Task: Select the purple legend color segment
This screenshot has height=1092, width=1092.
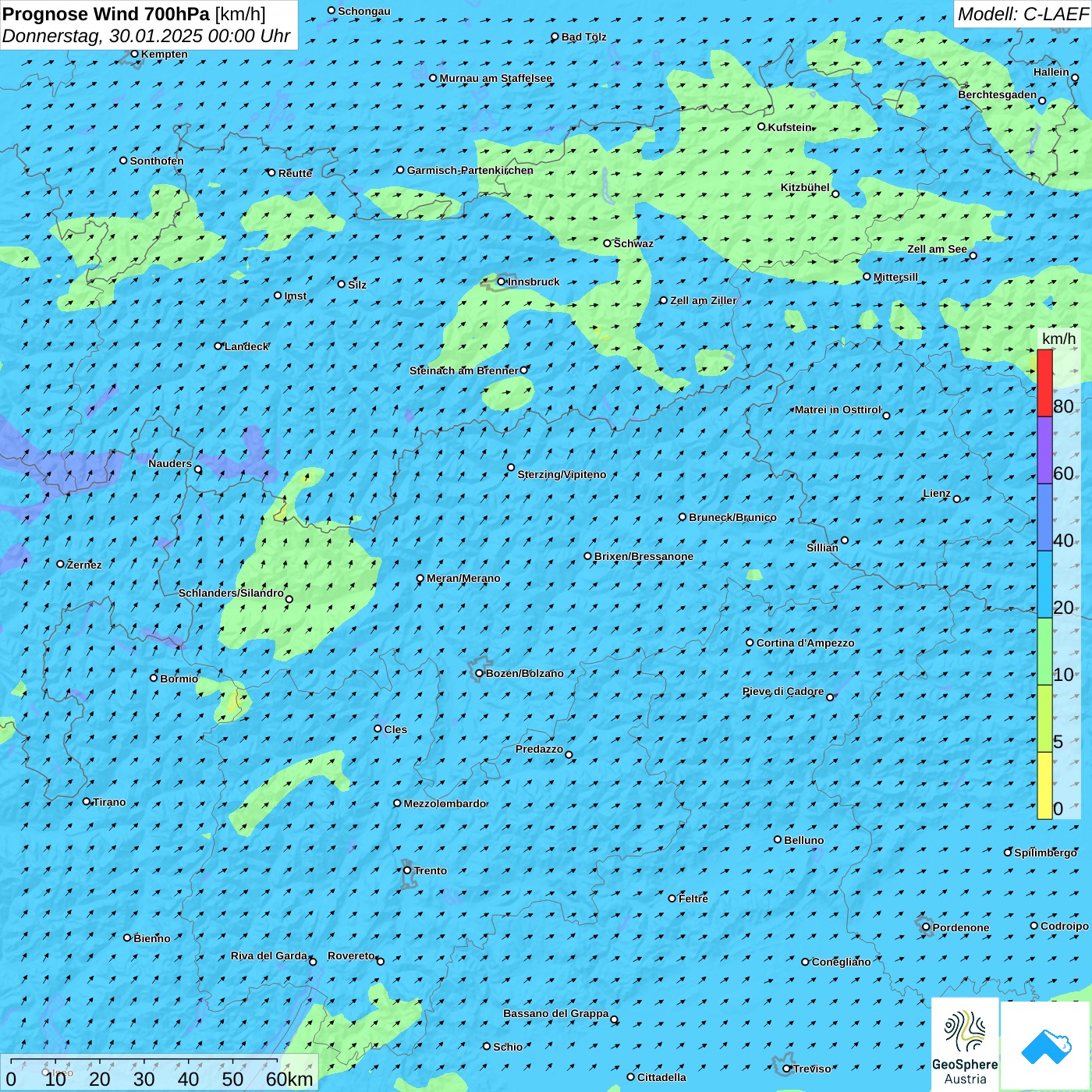Action: point(1044,451)
